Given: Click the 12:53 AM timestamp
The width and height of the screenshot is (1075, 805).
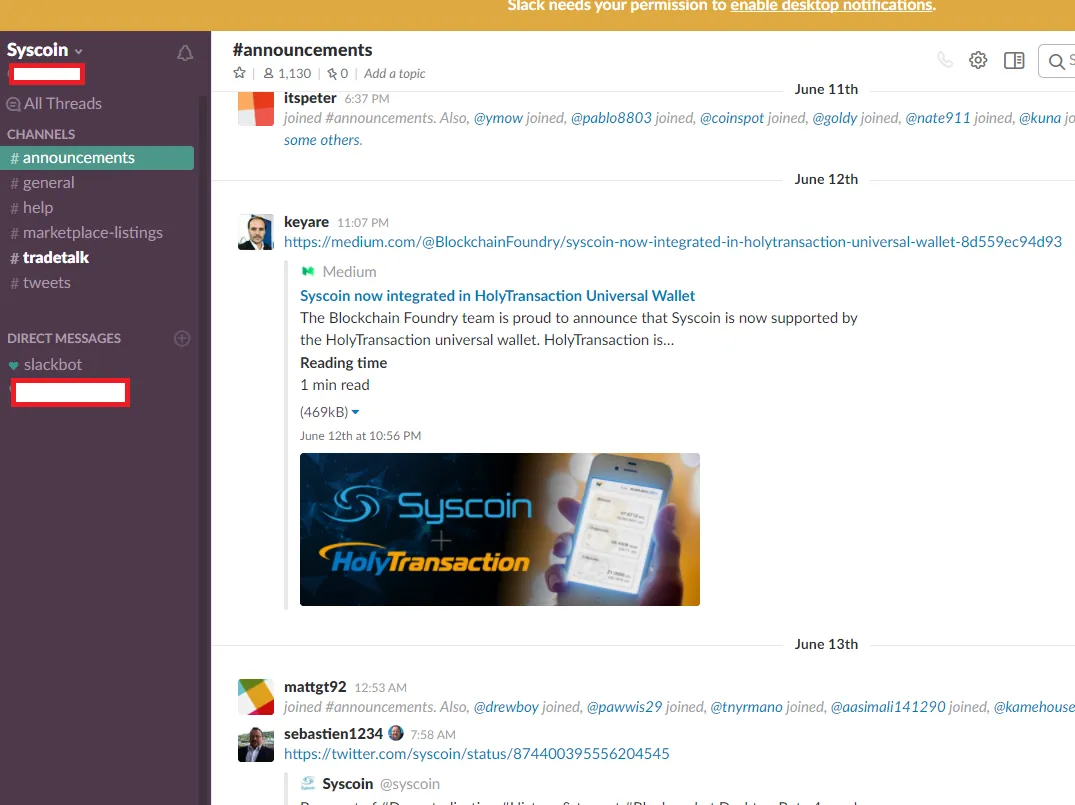Looking at the screenshot, I should [x=381, y=688].
